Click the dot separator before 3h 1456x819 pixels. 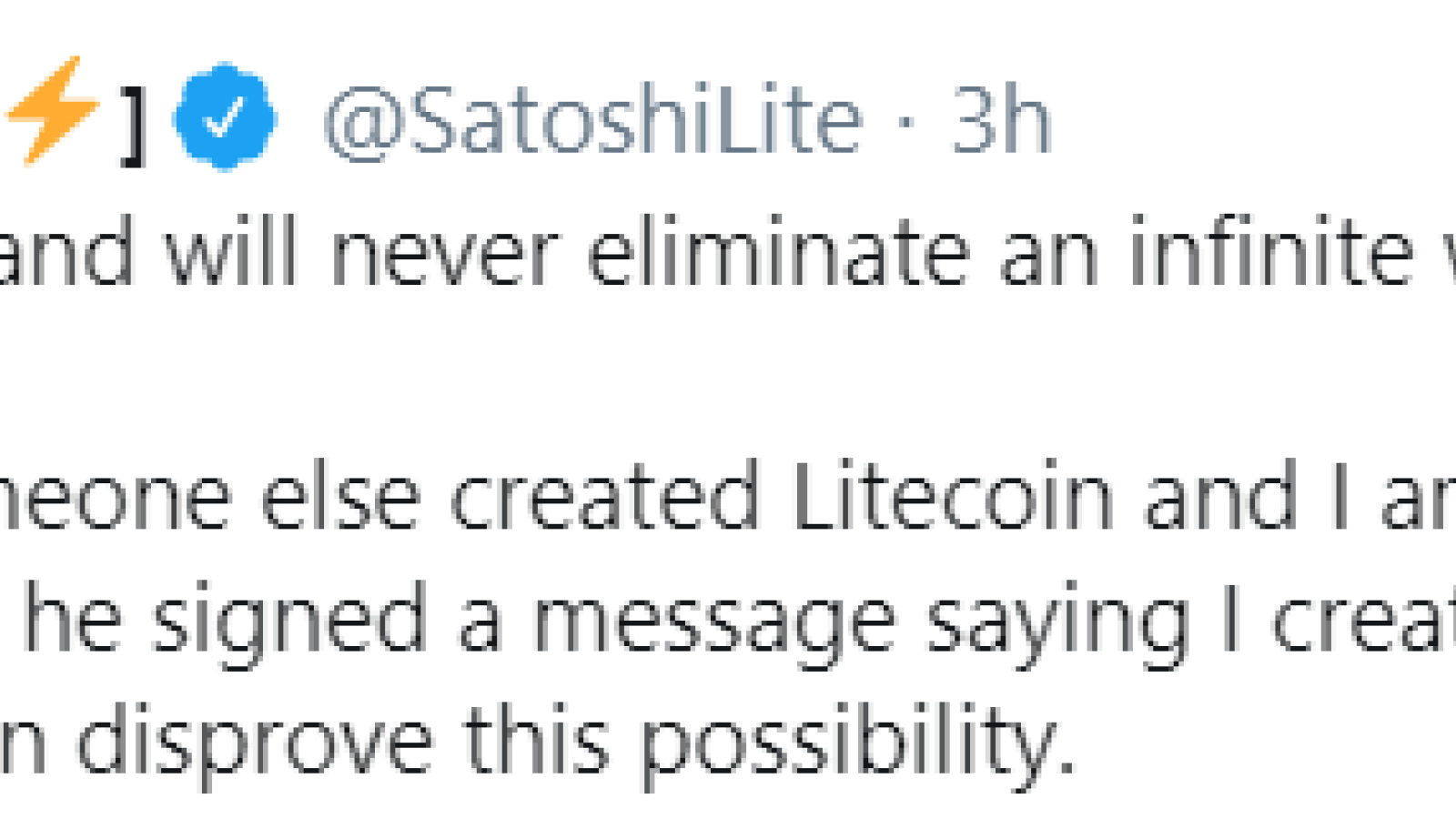tap(905, 122)
